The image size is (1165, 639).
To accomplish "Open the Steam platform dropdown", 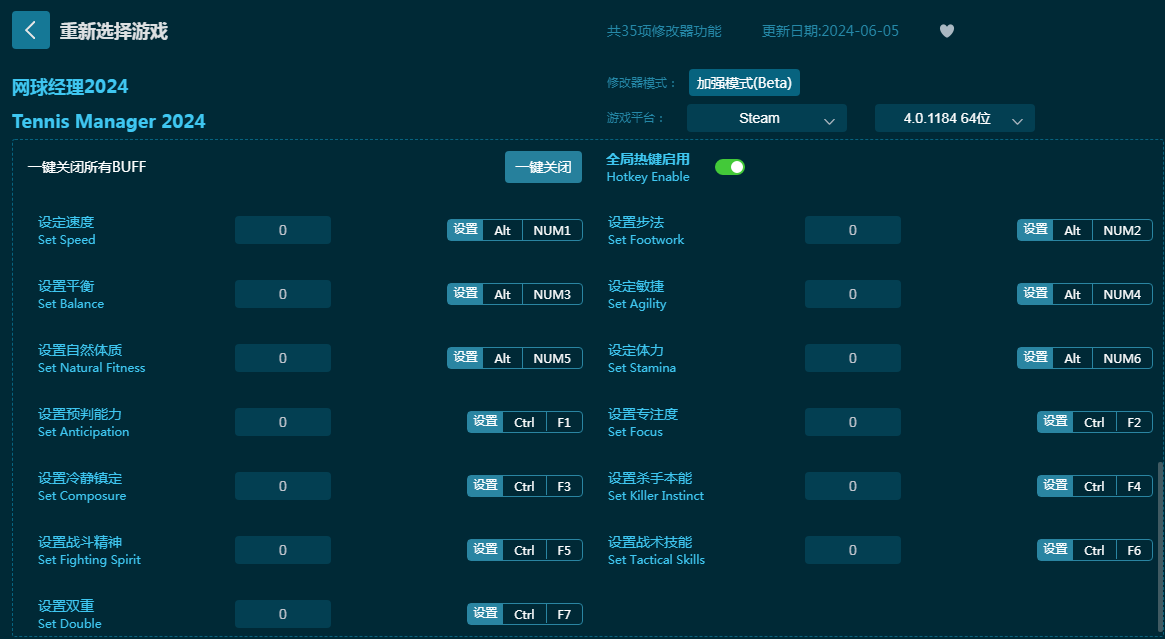I will pyautogui.click(x=767, y=118).
